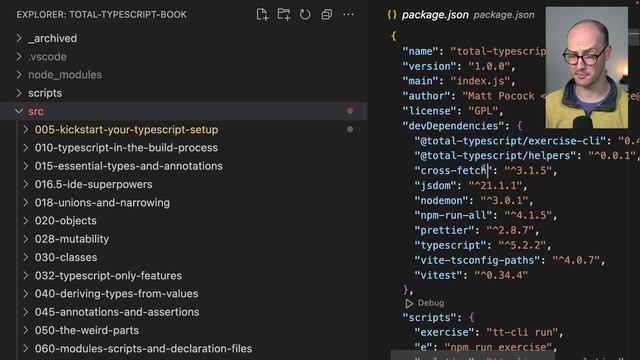Image resolution: width=640 pixels, height=360 pixels.
Task: Click the presenter webcam overlay
Action: [587, 67]
